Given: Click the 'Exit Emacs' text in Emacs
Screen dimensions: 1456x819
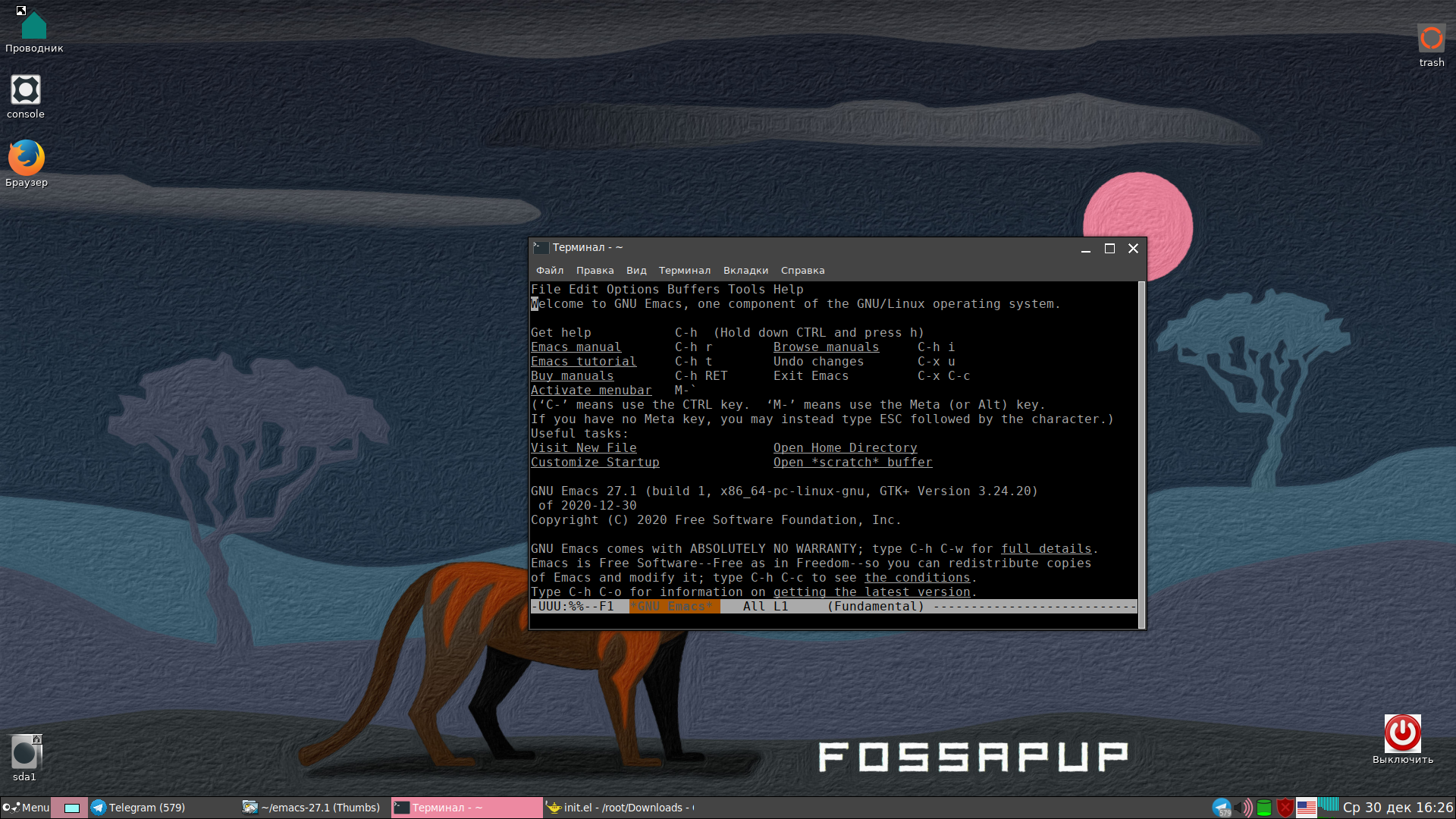Looking at the screenshot, I should pyautogui.click(x=811, y=376).
